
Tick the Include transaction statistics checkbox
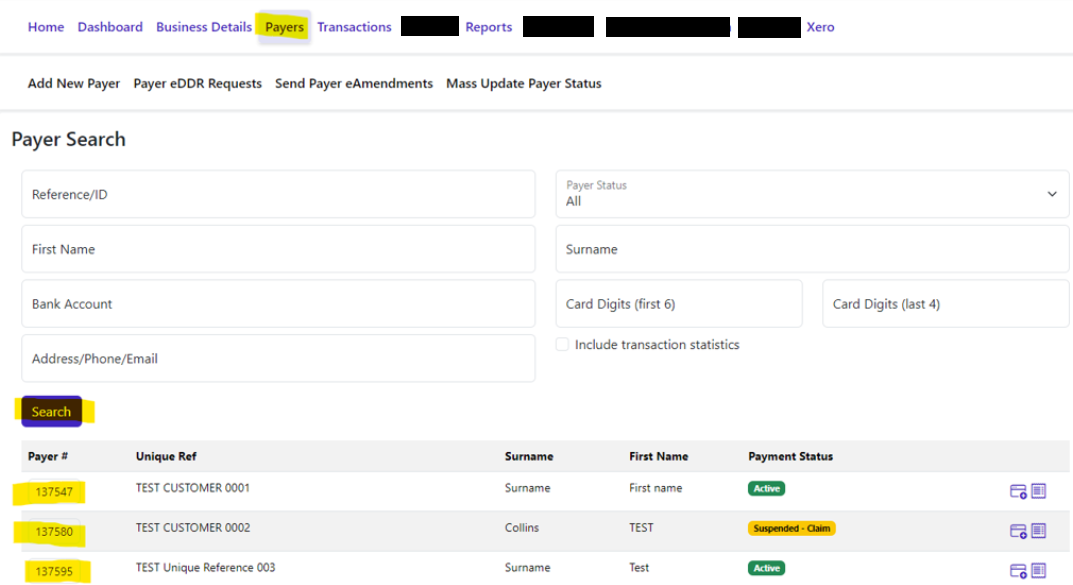tap(563, 345)
